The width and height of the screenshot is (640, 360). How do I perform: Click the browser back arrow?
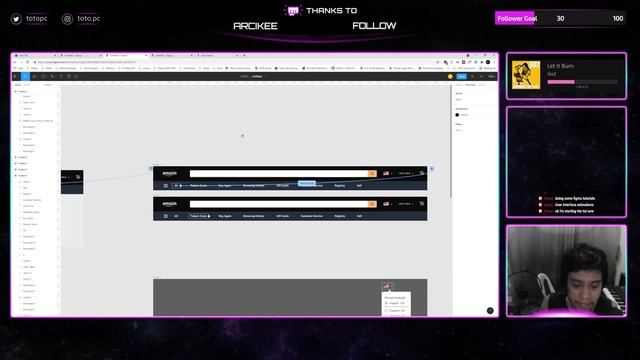(16, 62)
